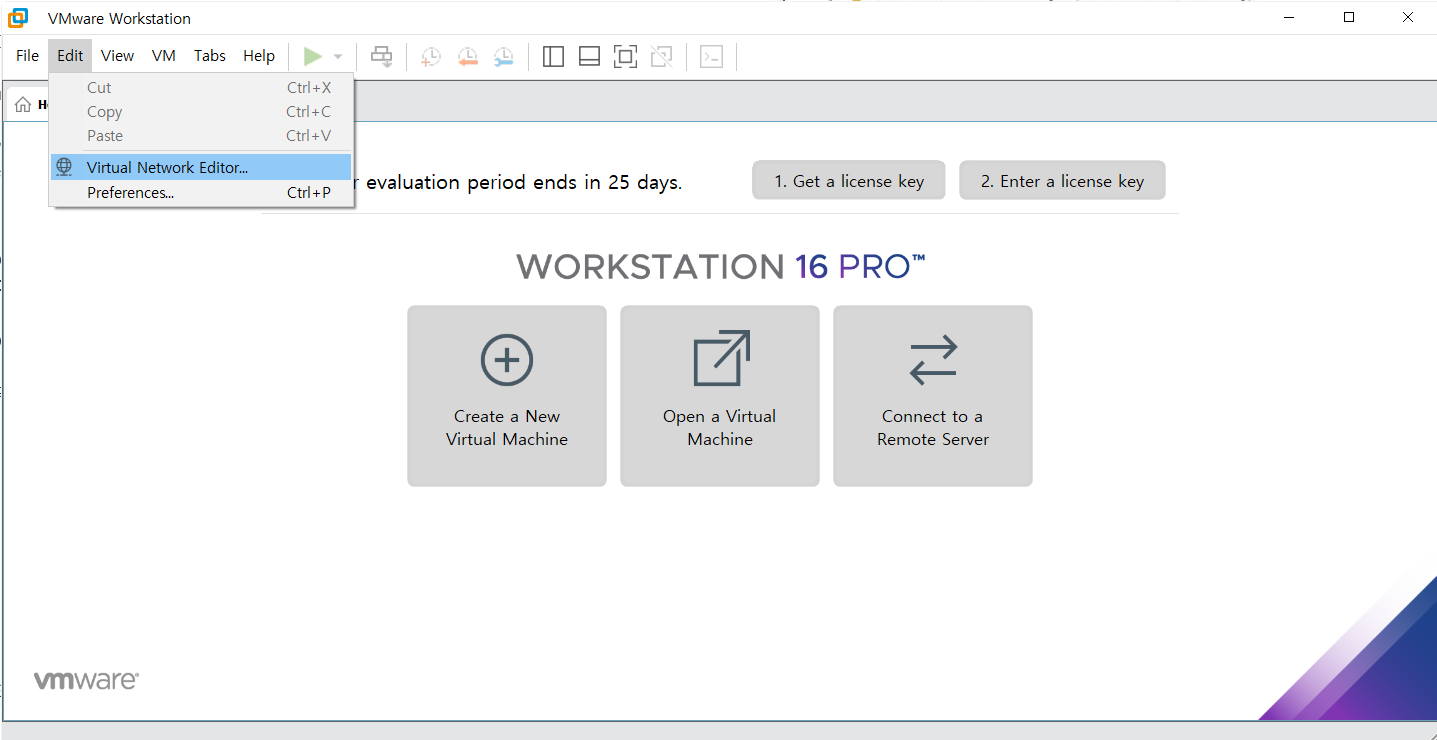Choose Preferences from the Edit menu
Image resolution: width=1437 pixels, height=740 pixels.
201,193
